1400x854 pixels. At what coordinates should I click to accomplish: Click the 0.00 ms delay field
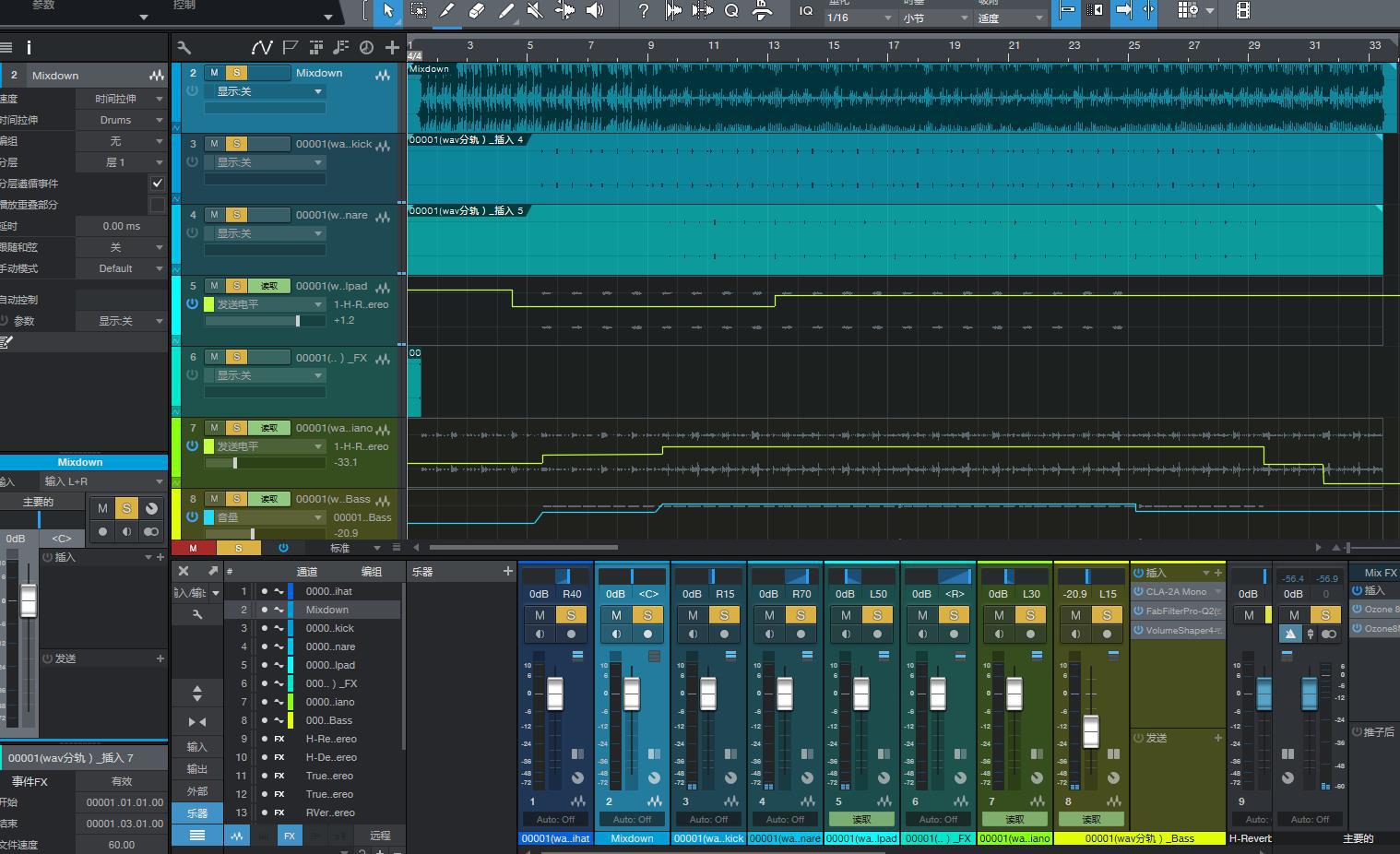point(121,226)
